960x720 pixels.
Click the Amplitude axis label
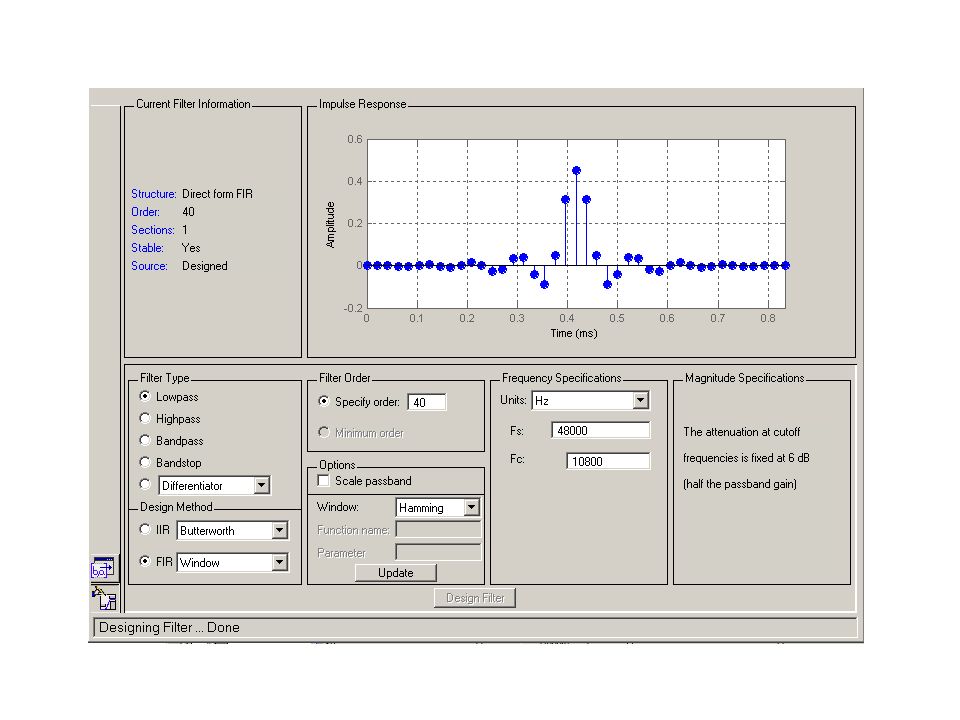(331, 225)
